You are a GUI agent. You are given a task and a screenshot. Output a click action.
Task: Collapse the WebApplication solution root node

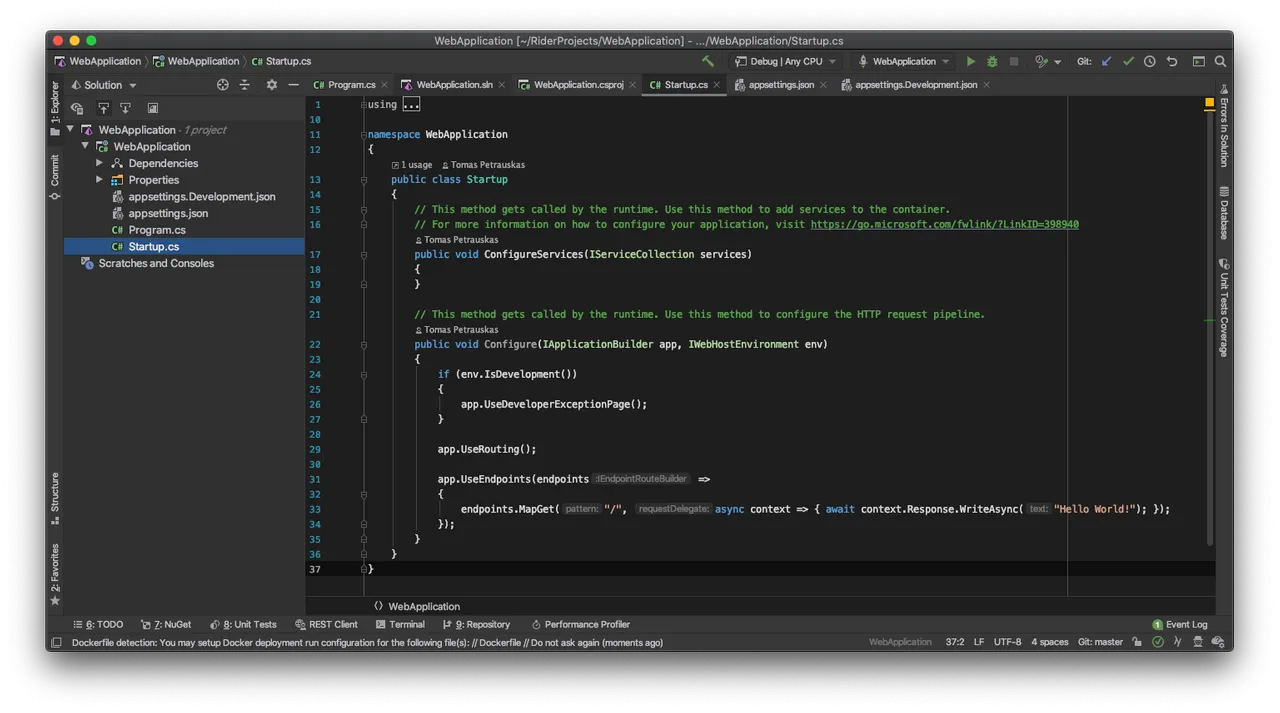tap(70, 130)
